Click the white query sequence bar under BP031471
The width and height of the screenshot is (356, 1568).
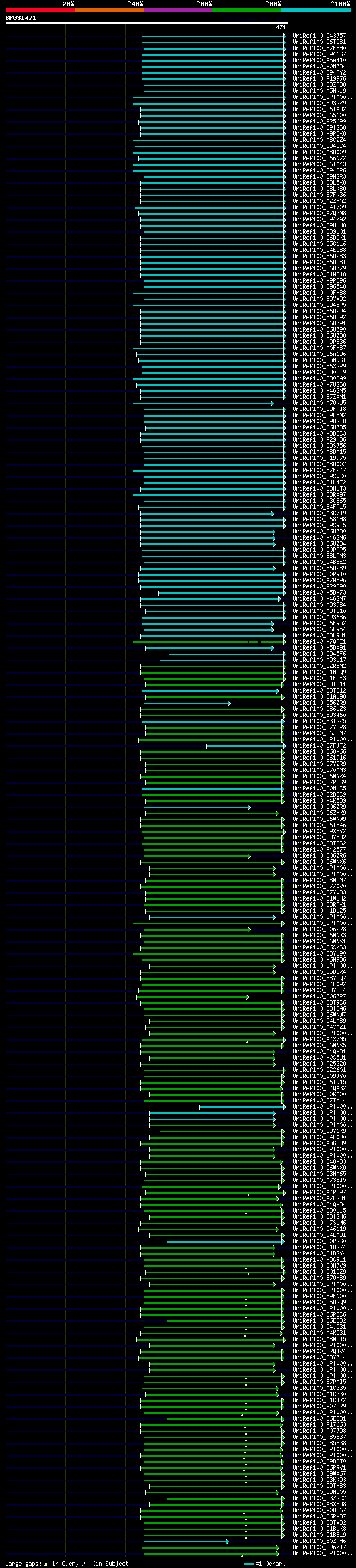pos(147,22)
